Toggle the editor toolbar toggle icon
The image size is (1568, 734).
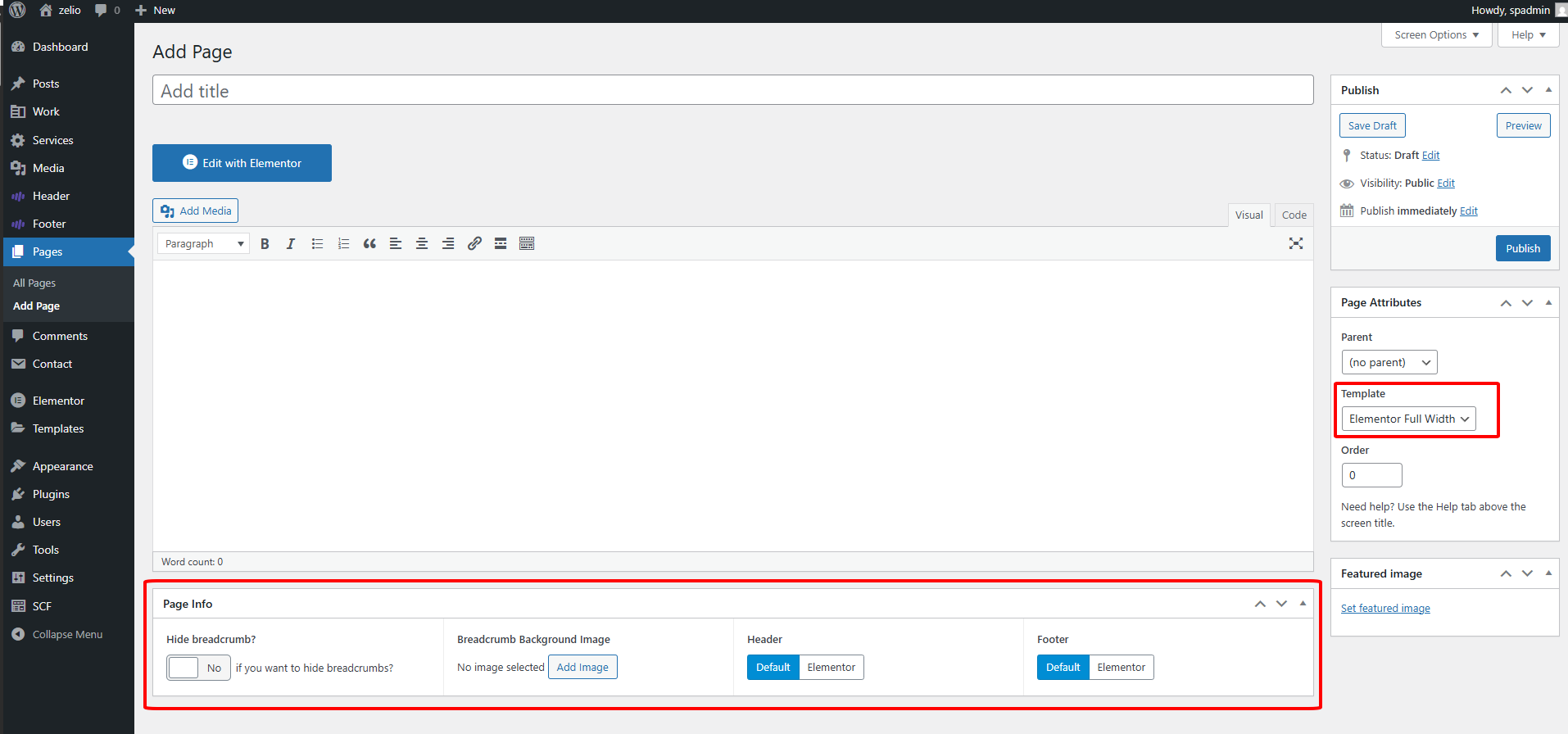527,243
